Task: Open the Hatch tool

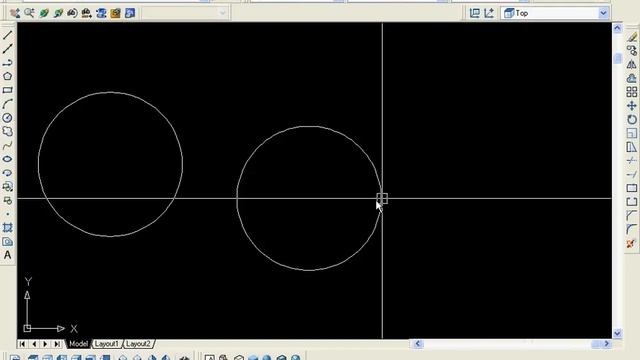Action: (x=7, y=228)
